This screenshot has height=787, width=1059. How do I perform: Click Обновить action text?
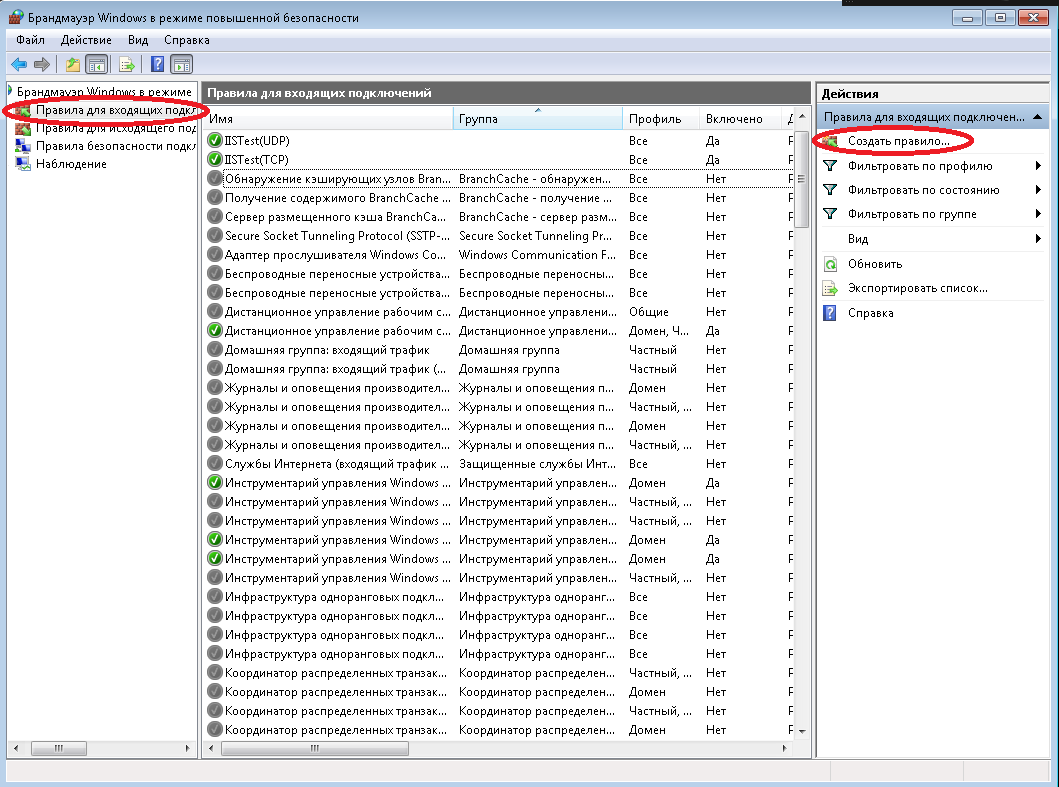(875, 264)
